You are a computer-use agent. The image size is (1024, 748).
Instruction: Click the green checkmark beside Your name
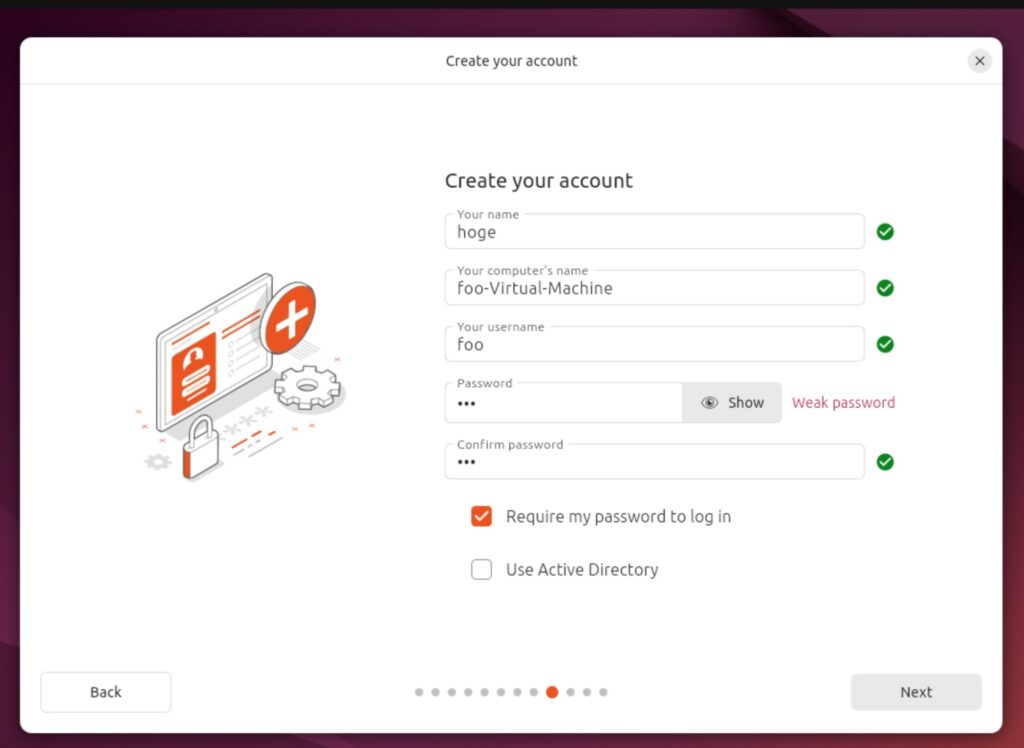pyautogui.click(x=885, y=232)
